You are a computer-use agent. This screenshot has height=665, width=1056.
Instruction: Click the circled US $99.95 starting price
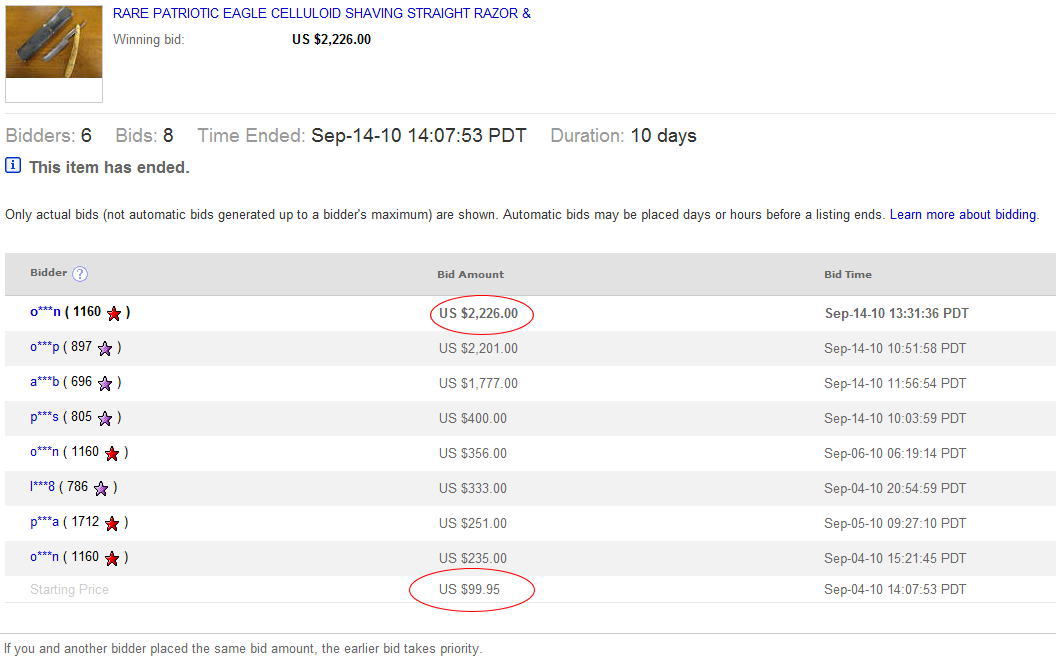click(470, 590)
